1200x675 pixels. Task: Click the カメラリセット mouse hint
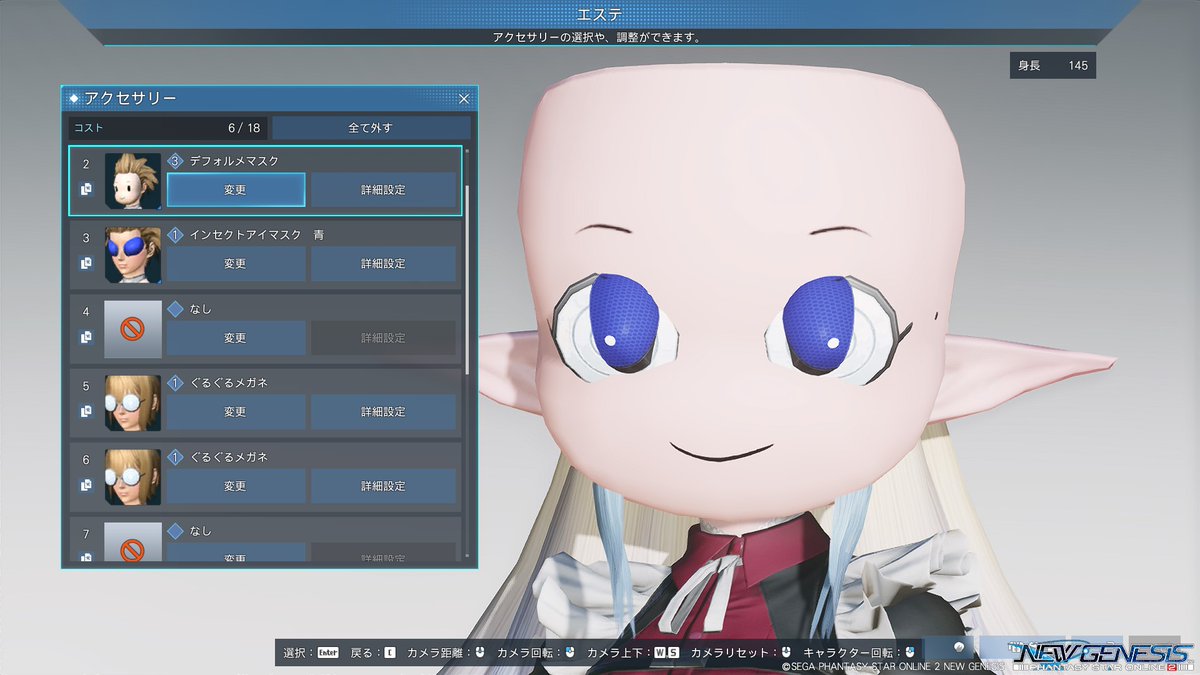click(x=741, y=653)
